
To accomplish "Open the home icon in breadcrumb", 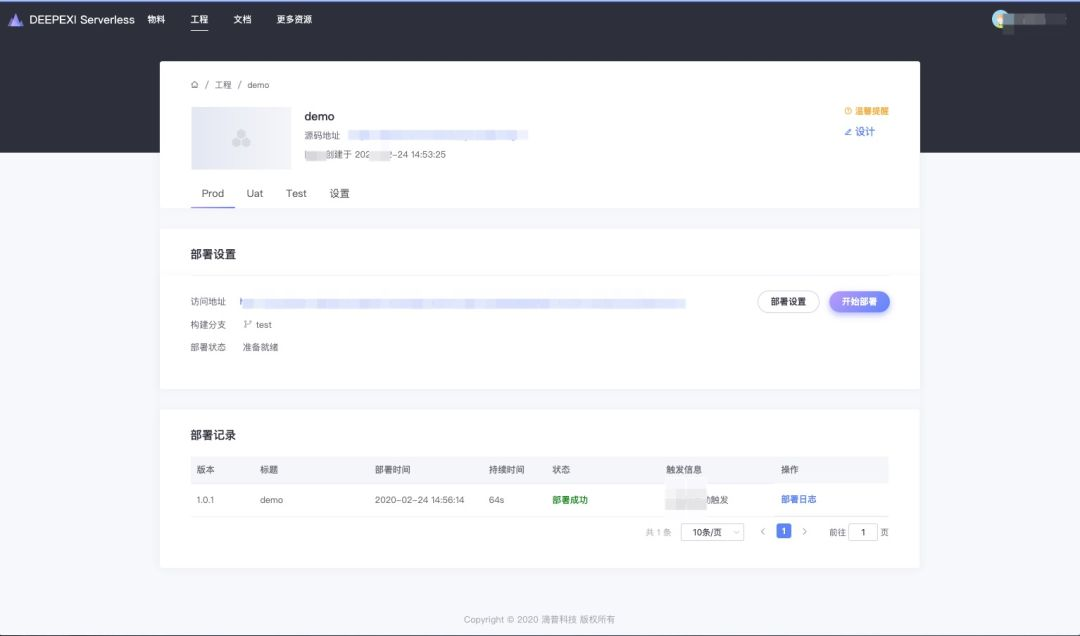I will pos(194,85).
